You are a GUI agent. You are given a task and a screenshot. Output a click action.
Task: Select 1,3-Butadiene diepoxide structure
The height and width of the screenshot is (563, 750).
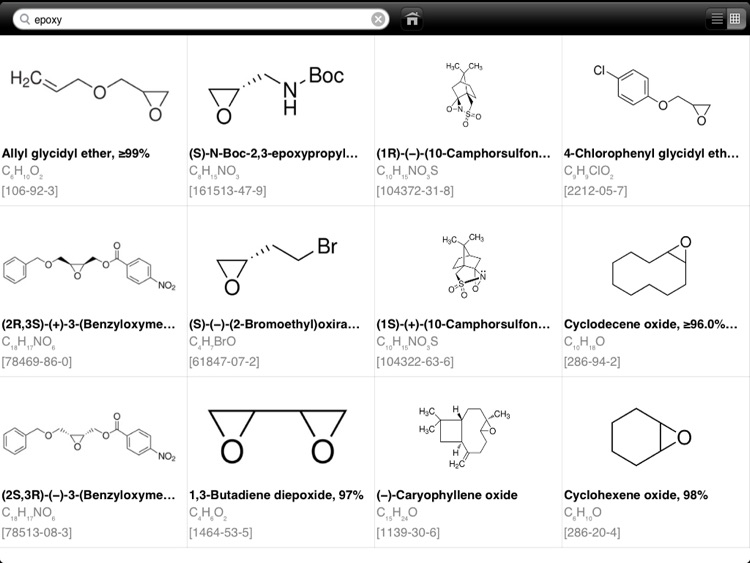[277, 436]
